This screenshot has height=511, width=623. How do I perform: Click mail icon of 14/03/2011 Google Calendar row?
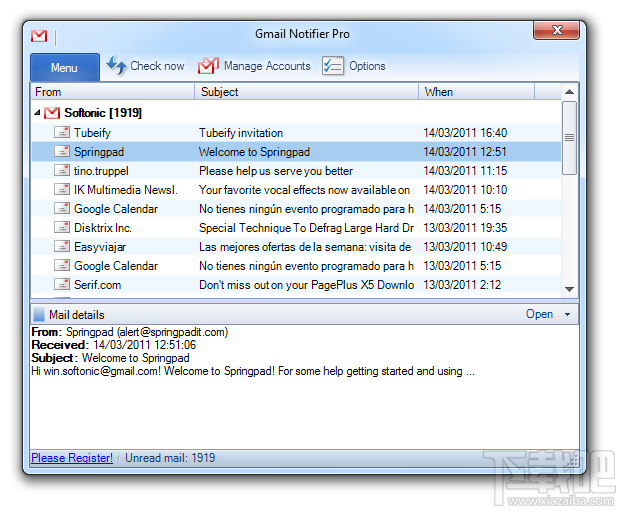62,208
